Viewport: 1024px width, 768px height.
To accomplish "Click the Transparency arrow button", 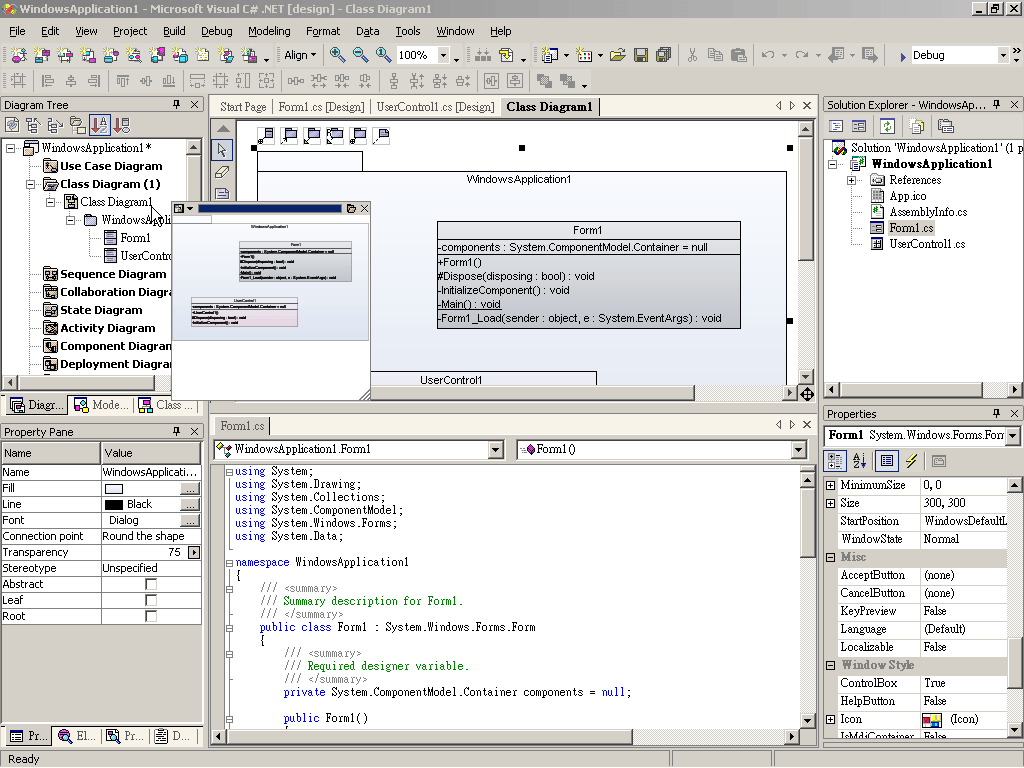I will click(194, 552).
